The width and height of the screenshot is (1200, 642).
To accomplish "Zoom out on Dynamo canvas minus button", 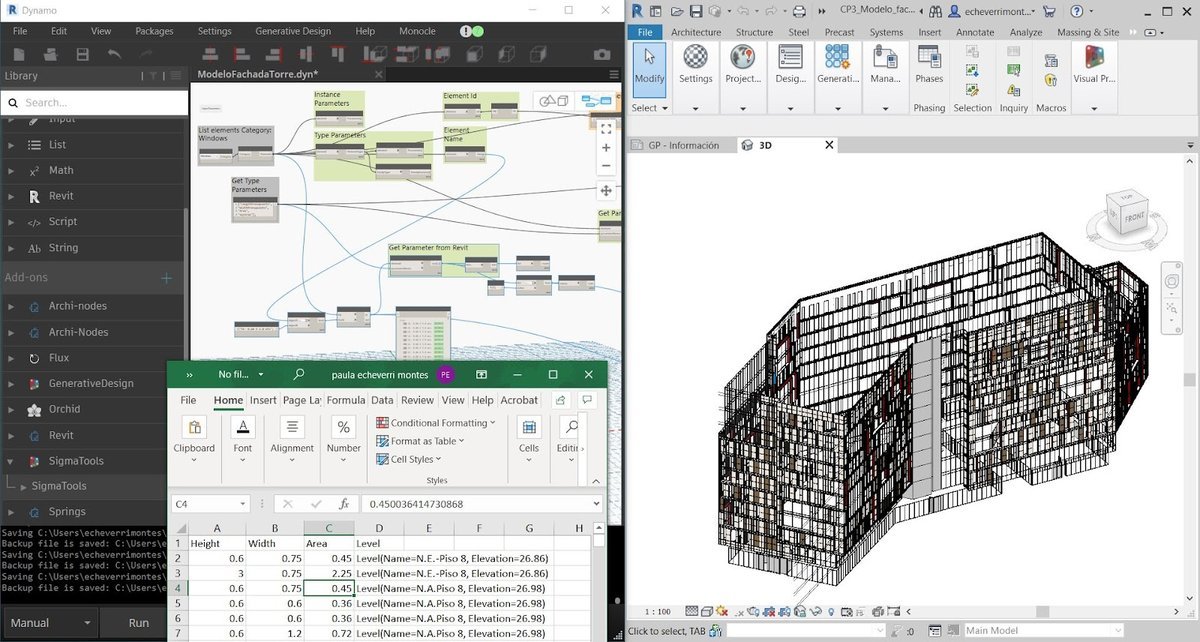I will (x=606, y=166).
